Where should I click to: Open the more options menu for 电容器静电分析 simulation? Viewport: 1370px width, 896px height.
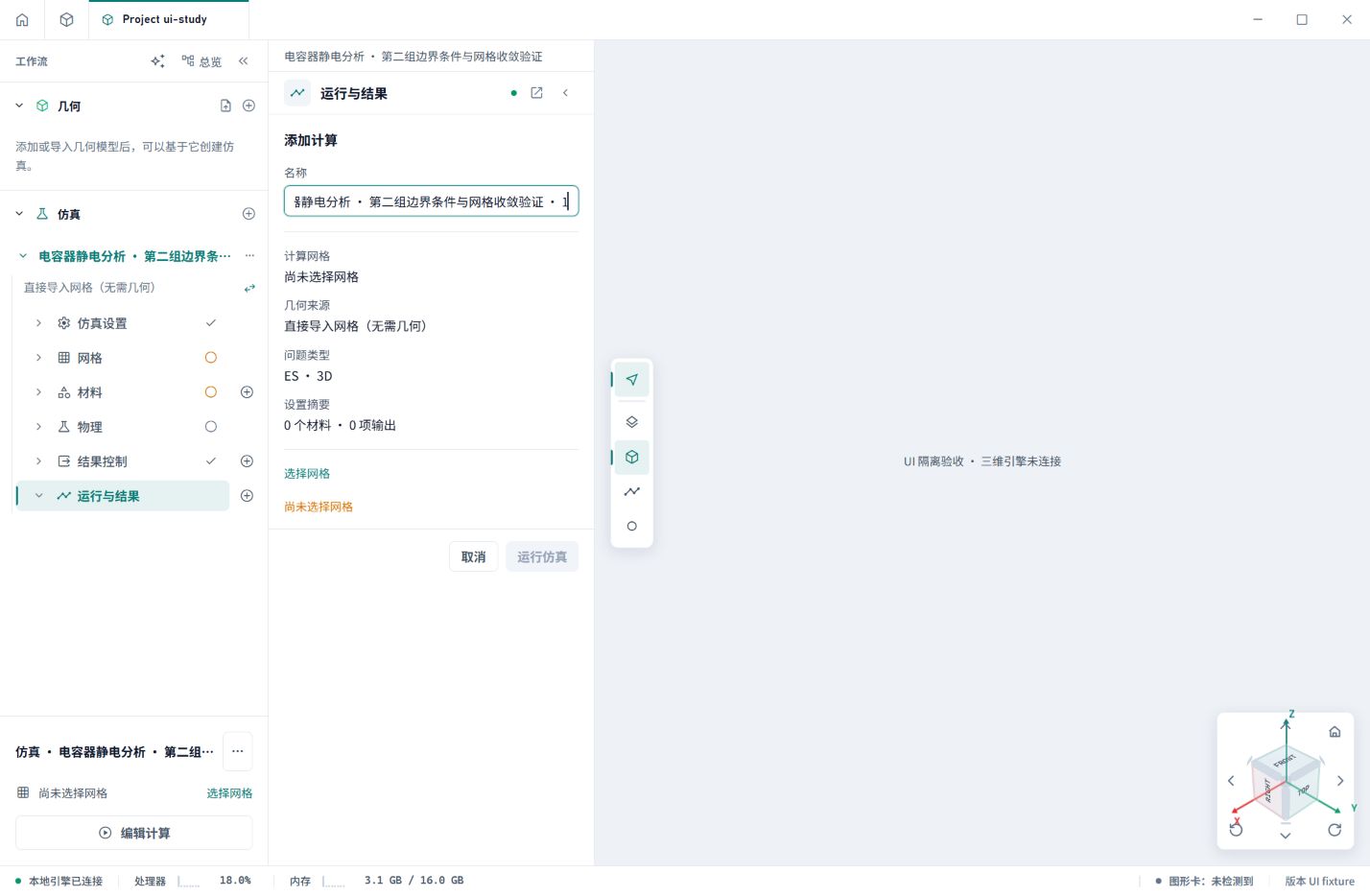249,256
